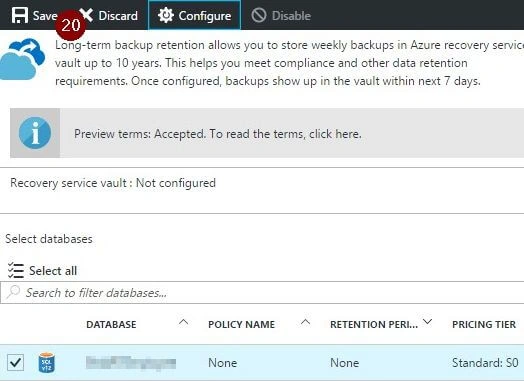Click the SQL database icon in the row
The width and height of the screenshot is (524, 381).
(46, 363)
